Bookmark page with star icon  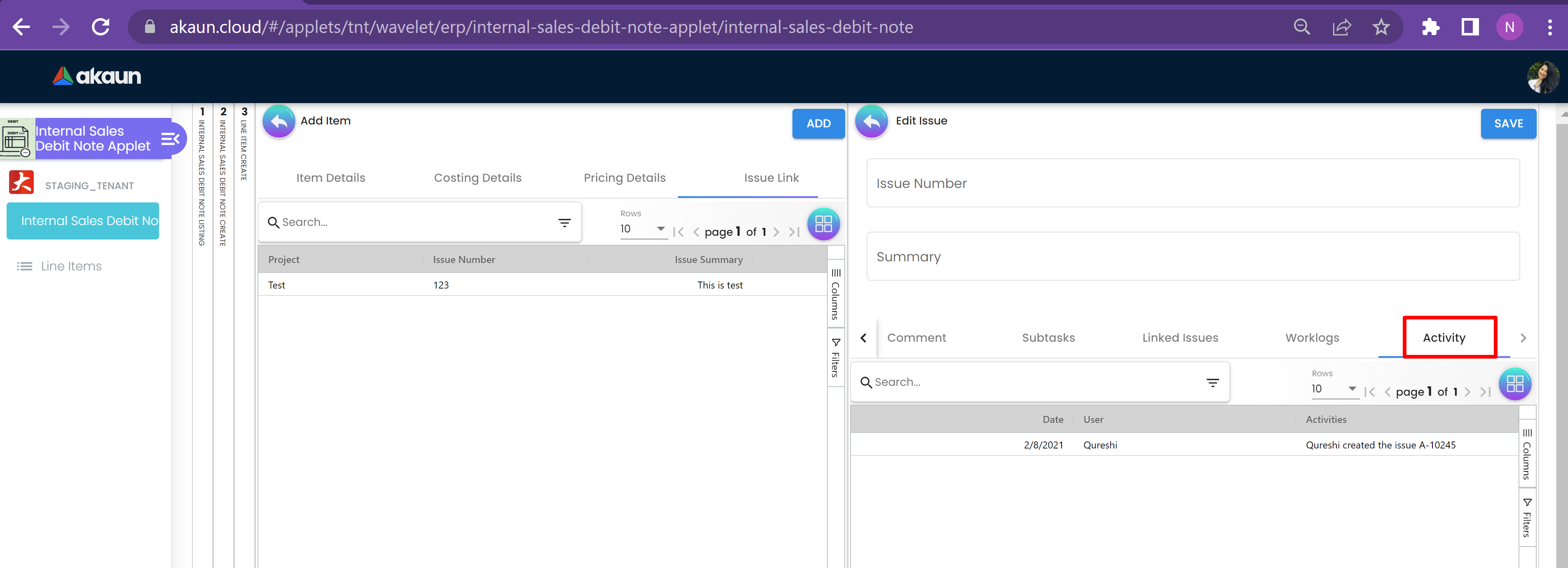[x=1380, y=27]
